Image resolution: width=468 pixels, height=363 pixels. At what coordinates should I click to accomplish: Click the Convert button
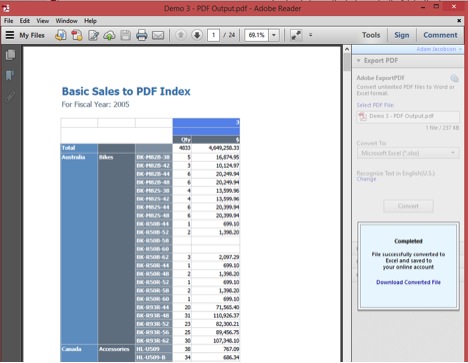pos(408,206)
